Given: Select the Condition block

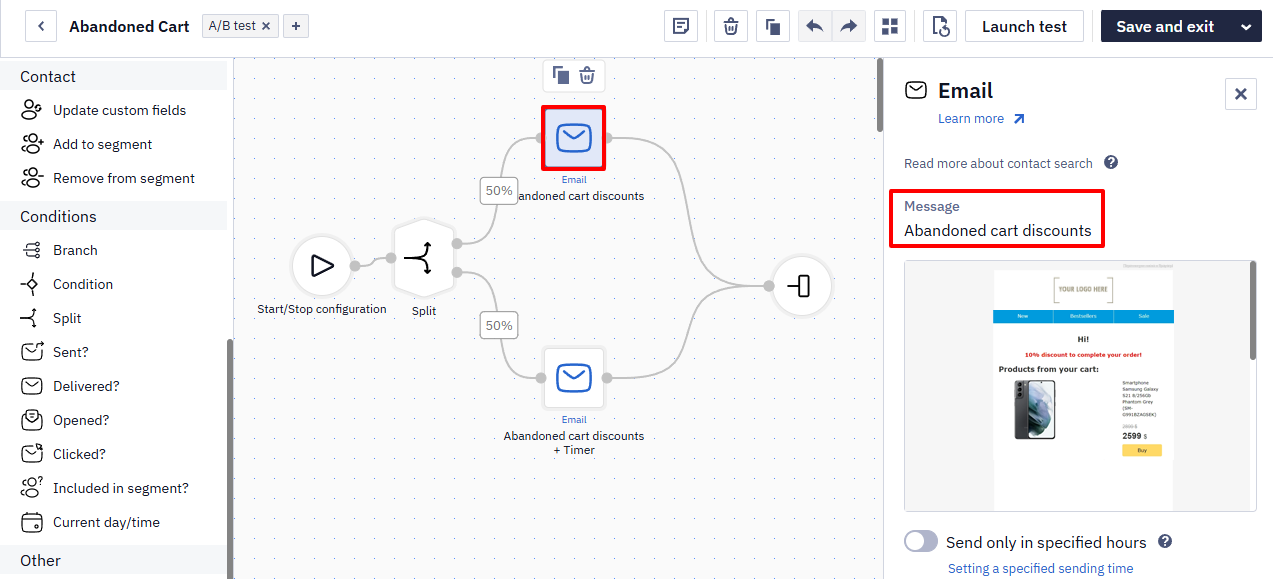Looking at the screenshot, I should click(83, 284).
